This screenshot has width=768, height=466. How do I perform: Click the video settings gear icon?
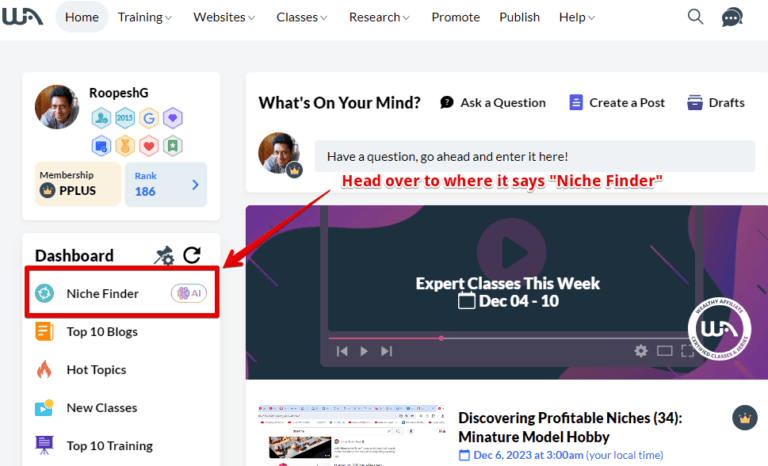tap(641, 351)
